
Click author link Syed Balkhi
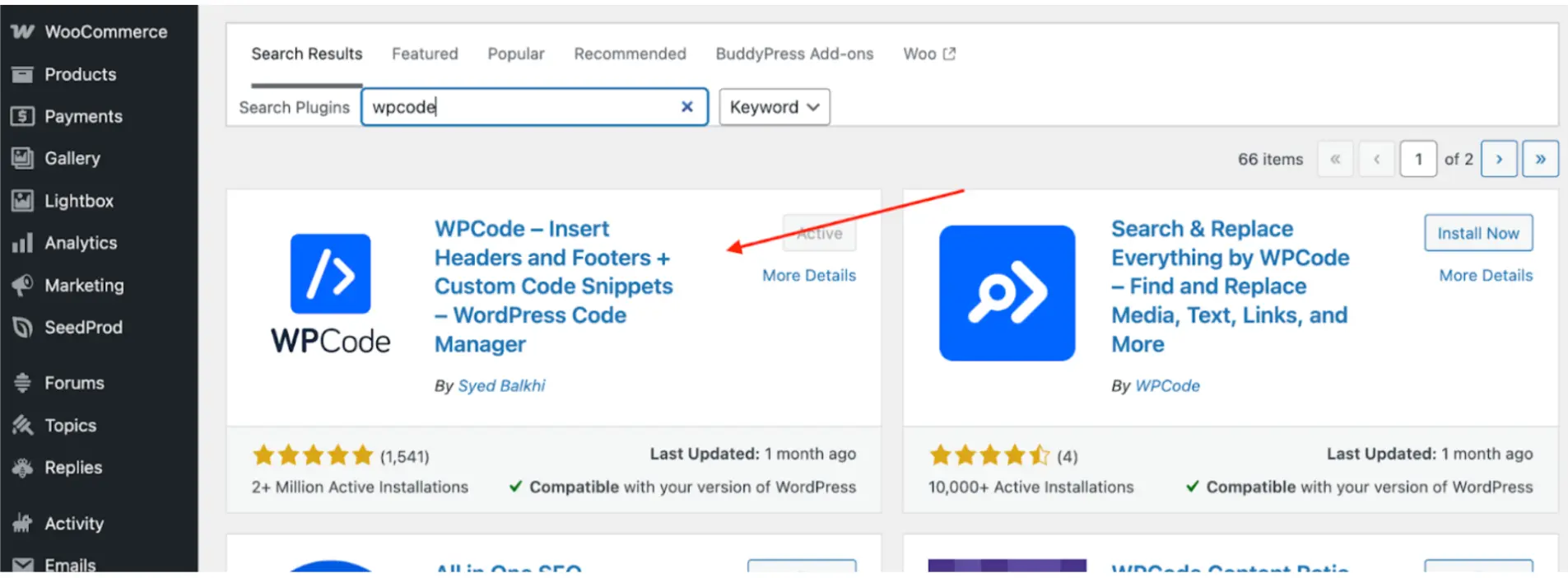click(x=501, y=385)
